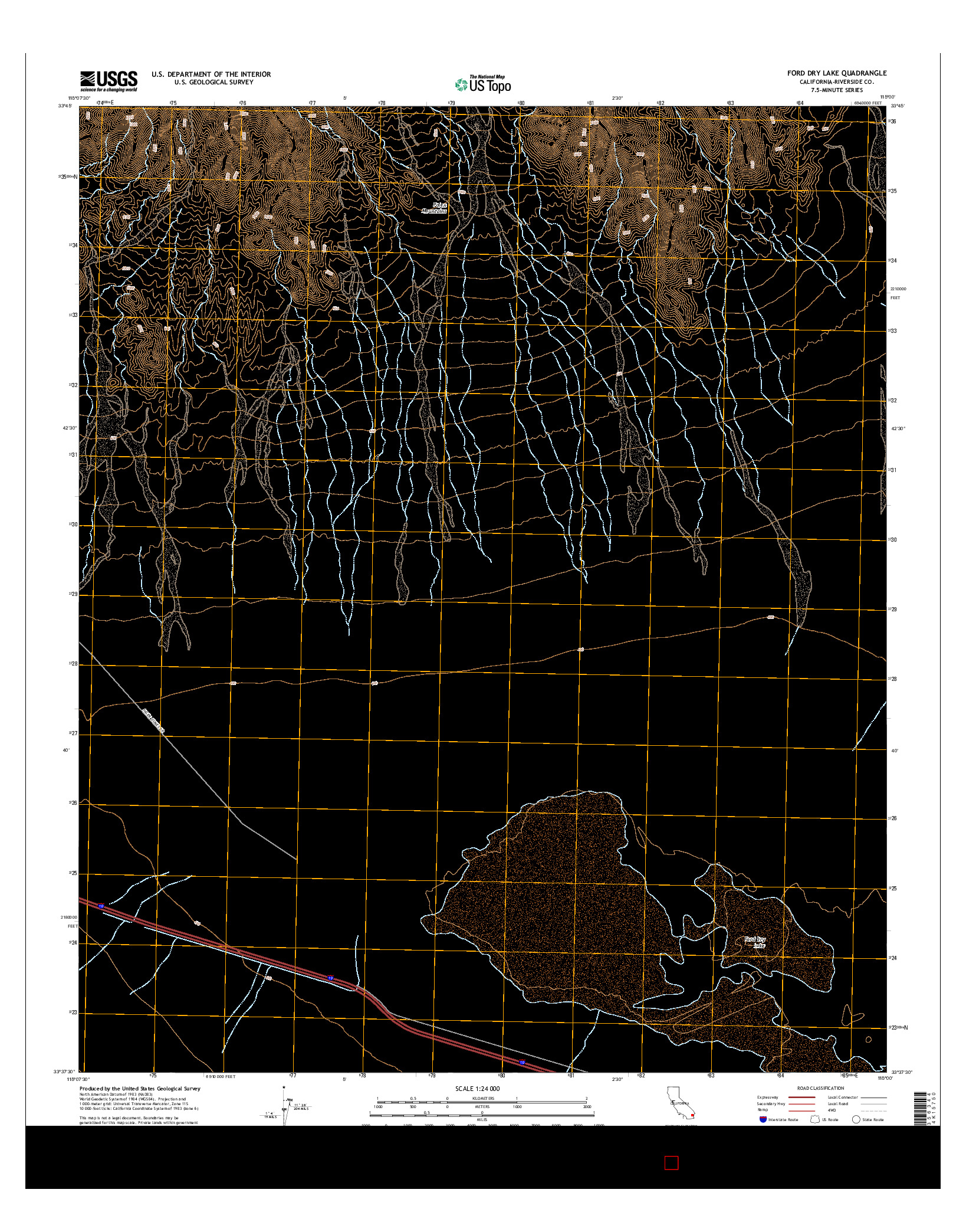Viewport: 966px width, 1232px height.
Task: Click the Secondary Hwy line in the legend
Action: tap(802, 1103)
